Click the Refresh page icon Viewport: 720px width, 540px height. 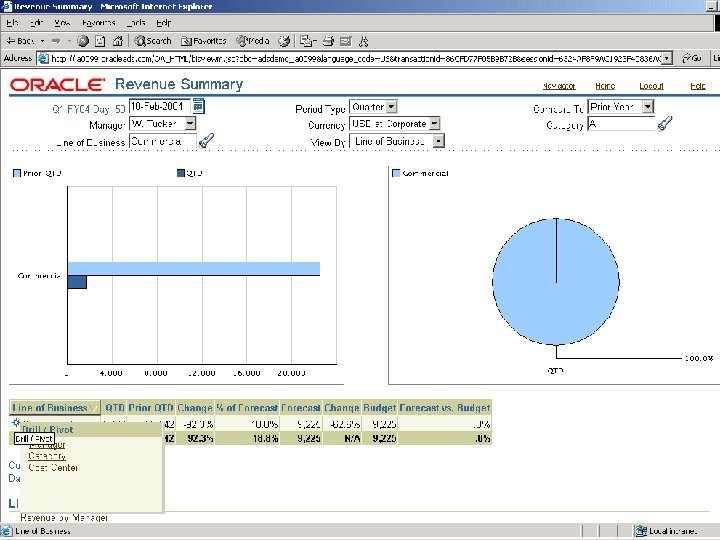click(100, 41)
